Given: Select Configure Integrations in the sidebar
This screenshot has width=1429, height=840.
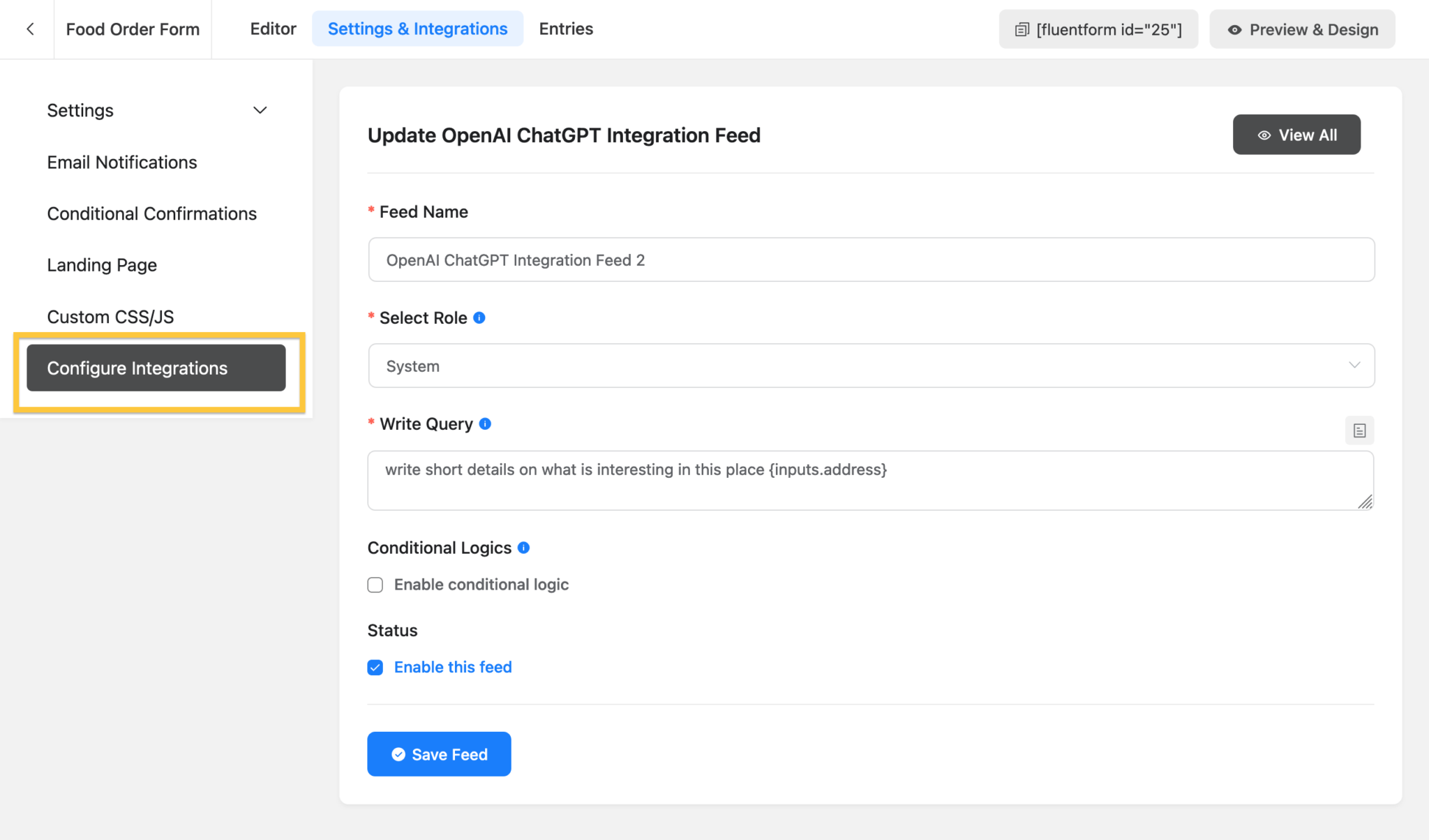Looking at the screenshot, I should pos(156,368).
